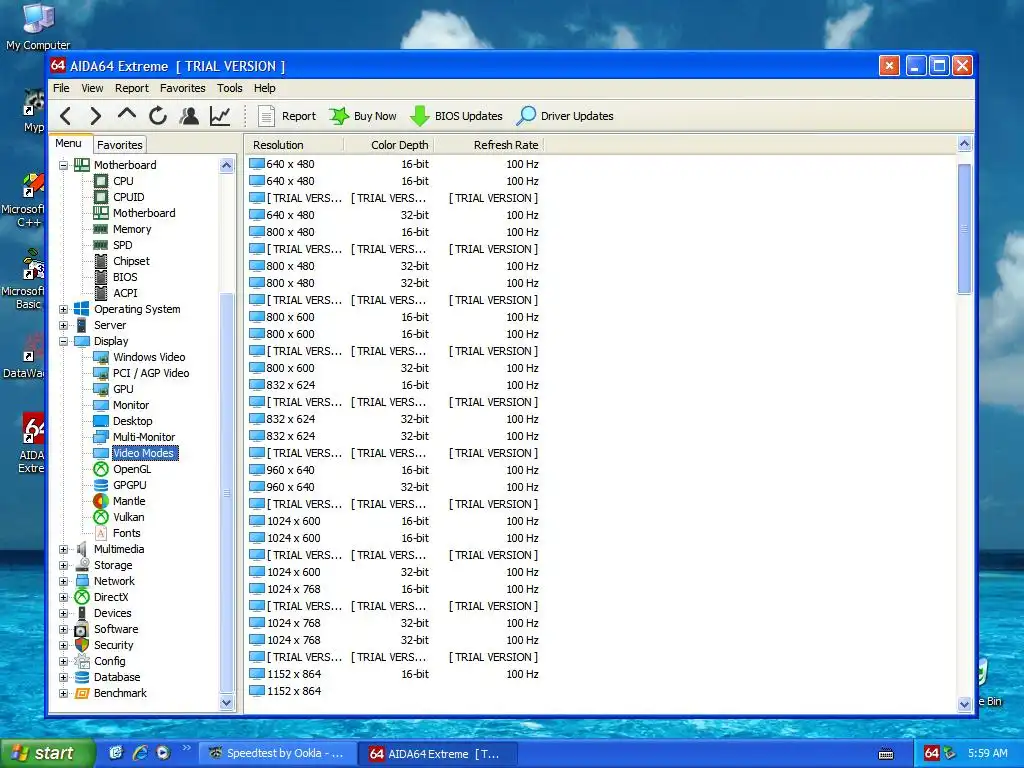Switch to the Favorites tab
Viewport: 1024px width, 768px height.
pyautogui.click(x=120, y=145)
